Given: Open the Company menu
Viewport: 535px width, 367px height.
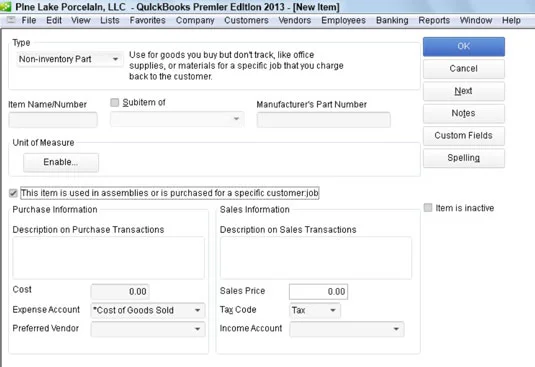Looking at the screenshot, I should click(x=195, y=20).
